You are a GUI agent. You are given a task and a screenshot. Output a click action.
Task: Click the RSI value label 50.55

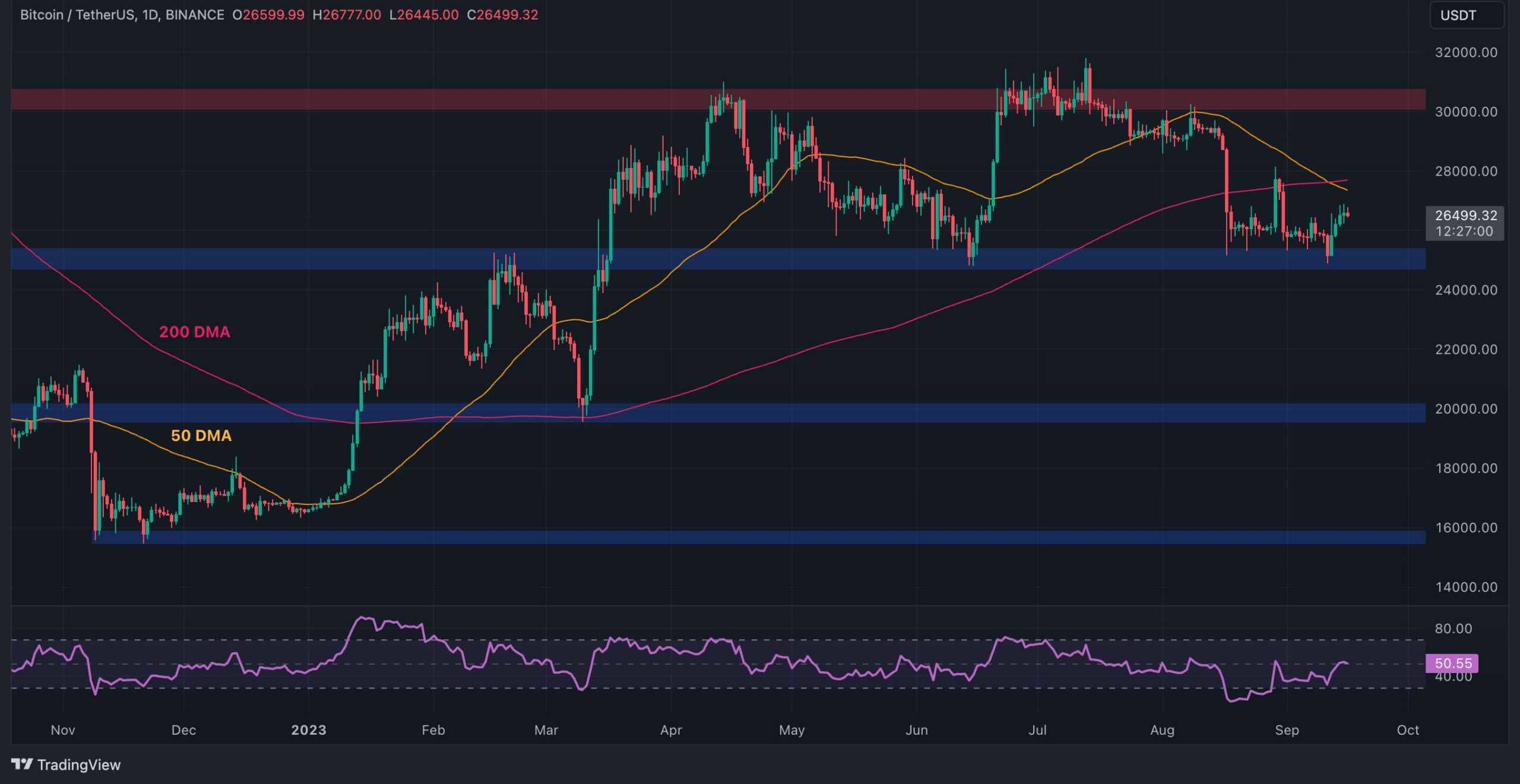point(1452,663)
